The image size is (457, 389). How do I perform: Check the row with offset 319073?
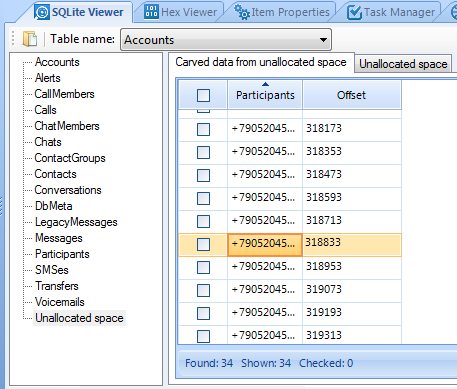[203, 290]
